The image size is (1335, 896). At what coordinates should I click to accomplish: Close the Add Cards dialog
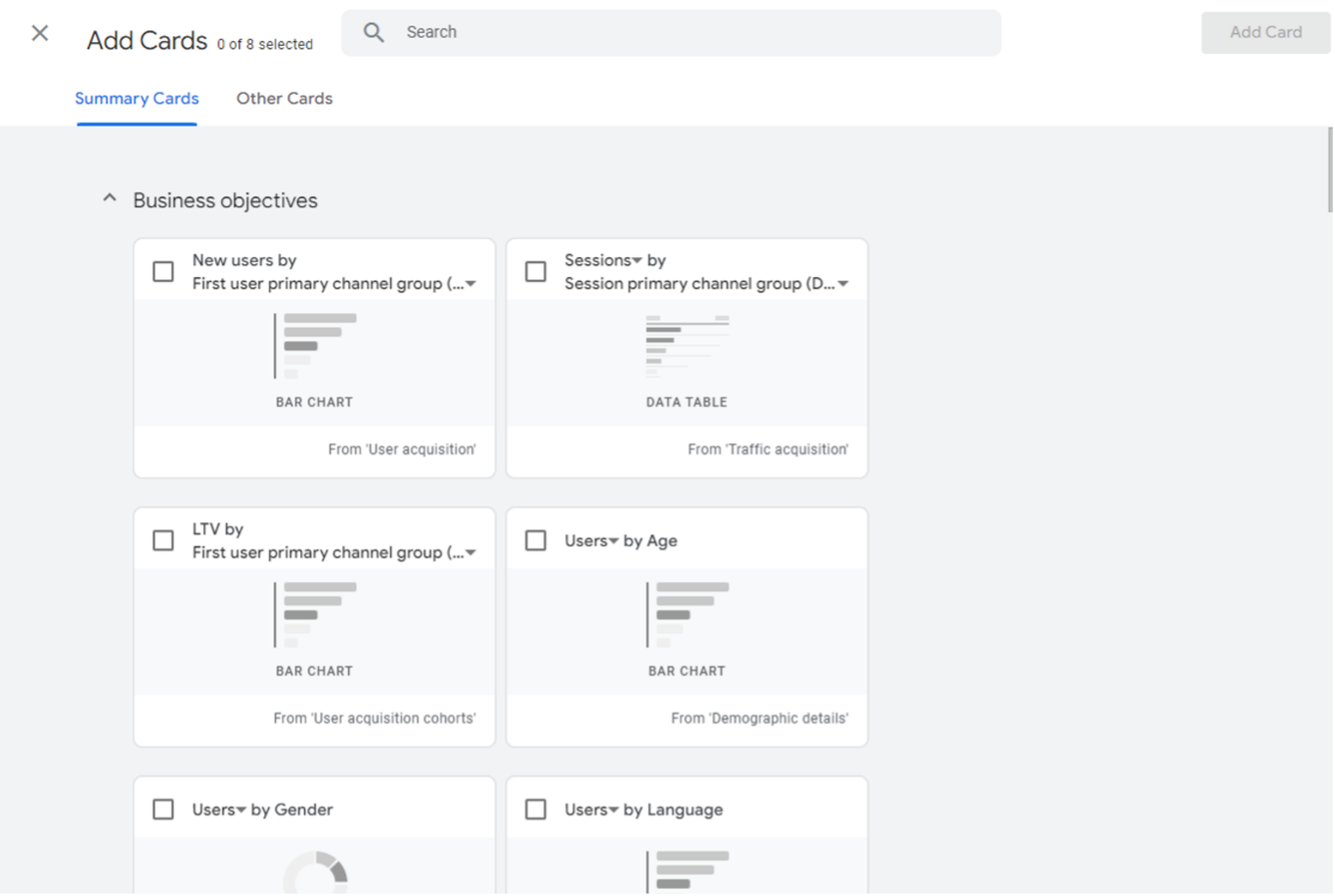(40, 32)
